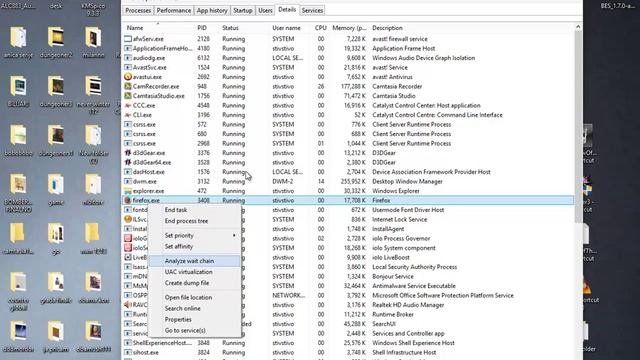The height and width of the screenshot is (360, 640).
Task: Click the audiodg.exe process icon
Action: (128, 58)
